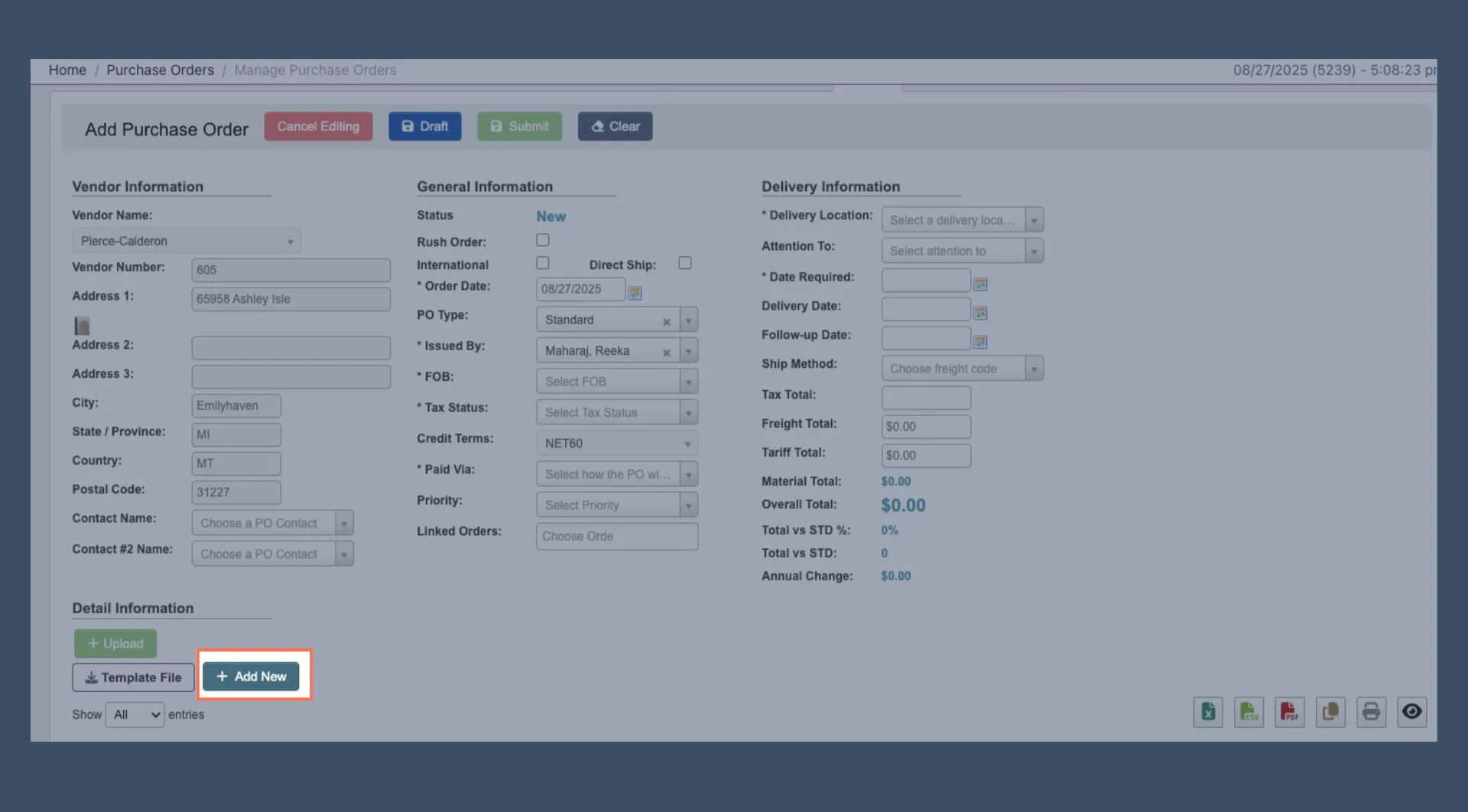Click the State / Province field
This screenshot has width=1468, height=812.
(236, 435)
